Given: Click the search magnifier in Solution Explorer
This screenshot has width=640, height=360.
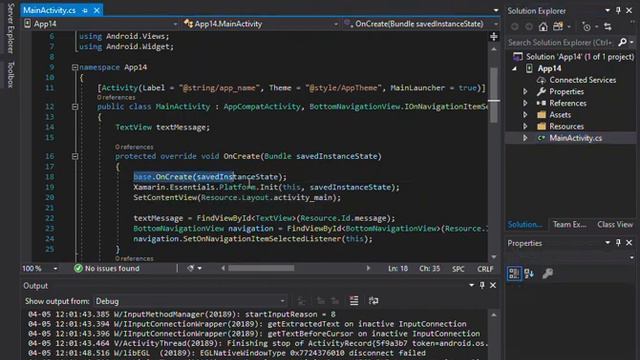Looking at the screenshot, I should click(622, 42).
